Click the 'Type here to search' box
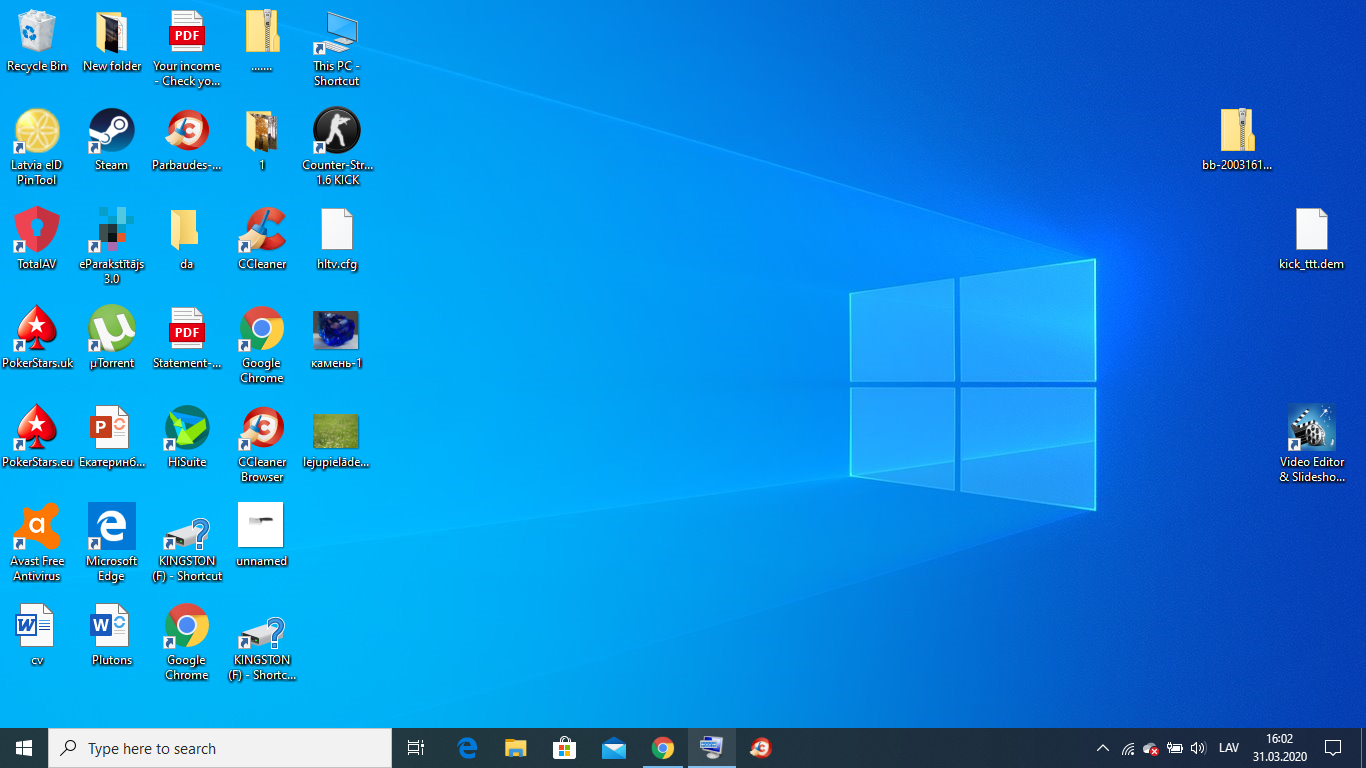1366x768 pixels. 220,748
